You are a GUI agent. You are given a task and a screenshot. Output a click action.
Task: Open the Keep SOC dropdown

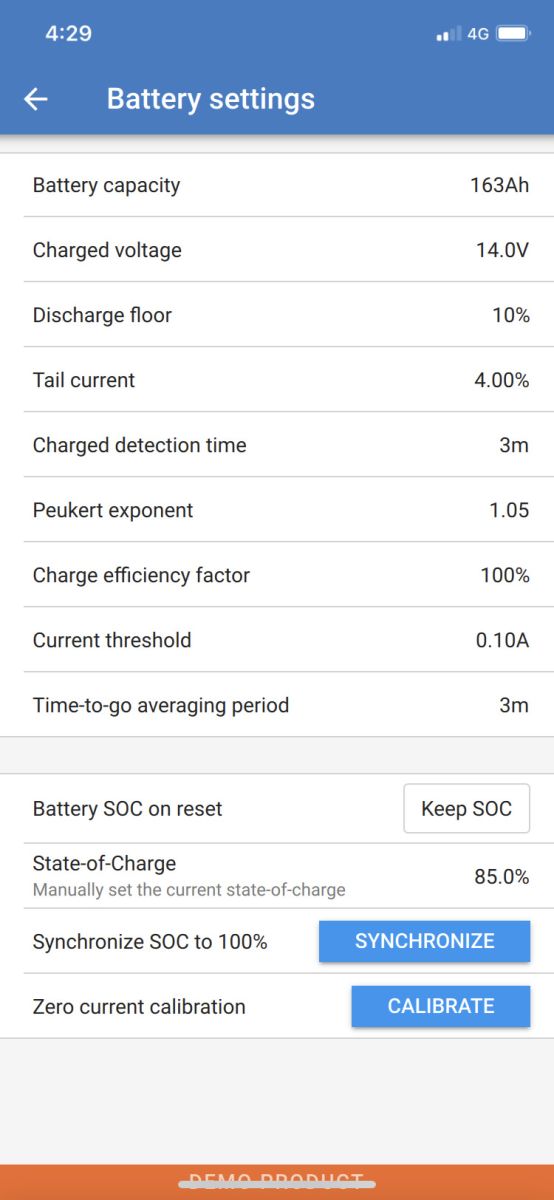pos(467,809)
